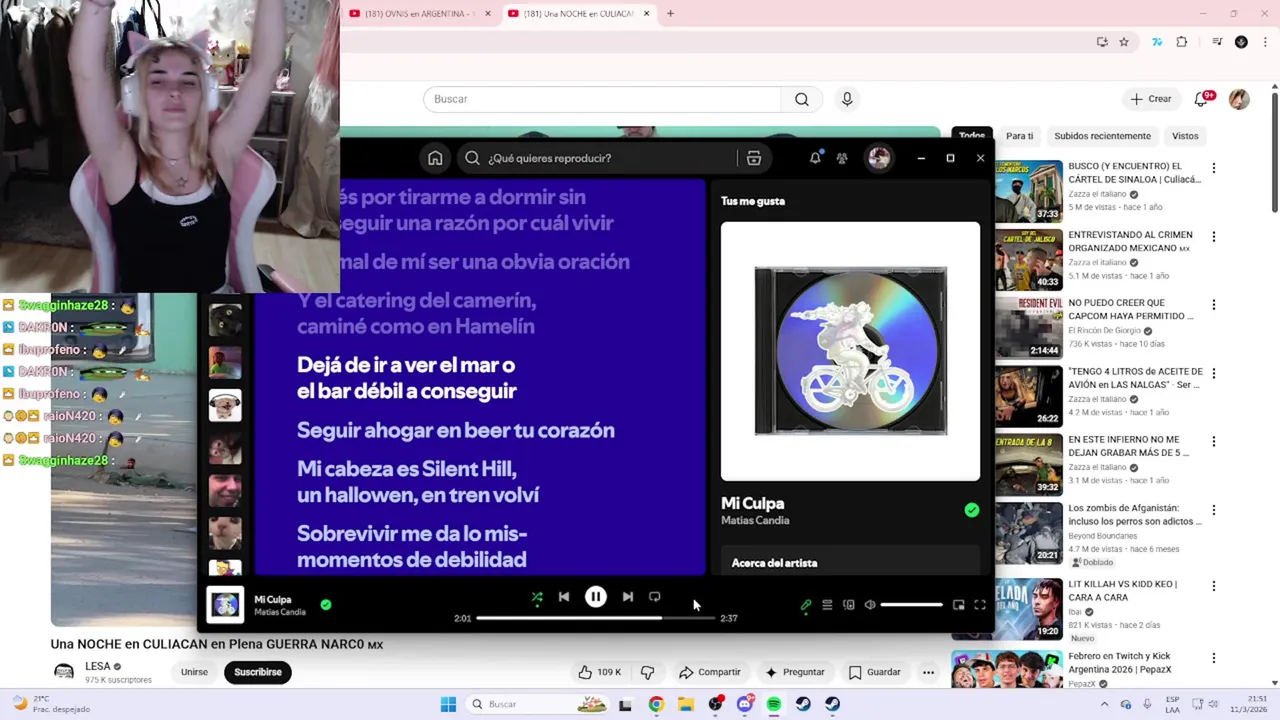Viewport: 1280px width, 720px height.
Task: Open Chrome extensions puzzle icon
Action: click(1182, 42)
